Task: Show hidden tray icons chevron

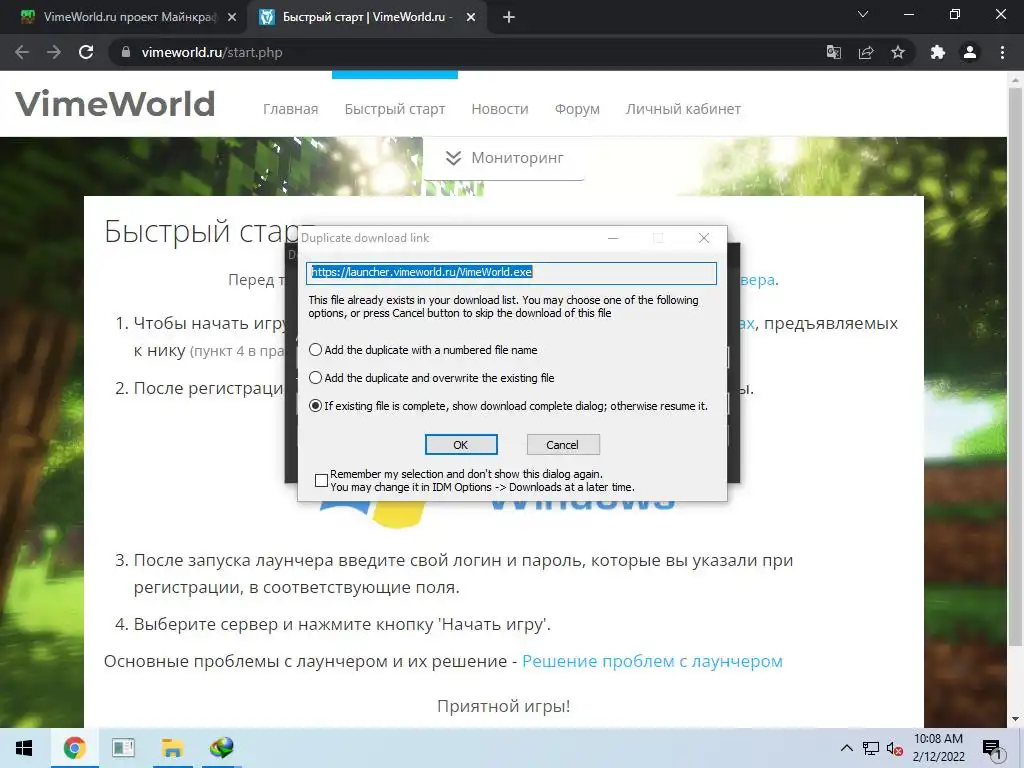Action: click(846, 748)
